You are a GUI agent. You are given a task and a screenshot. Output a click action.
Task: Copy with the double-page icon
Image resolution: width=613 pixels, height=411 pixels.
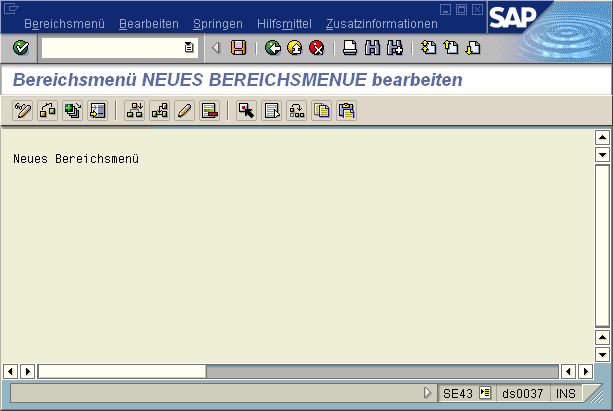[322, 111]
